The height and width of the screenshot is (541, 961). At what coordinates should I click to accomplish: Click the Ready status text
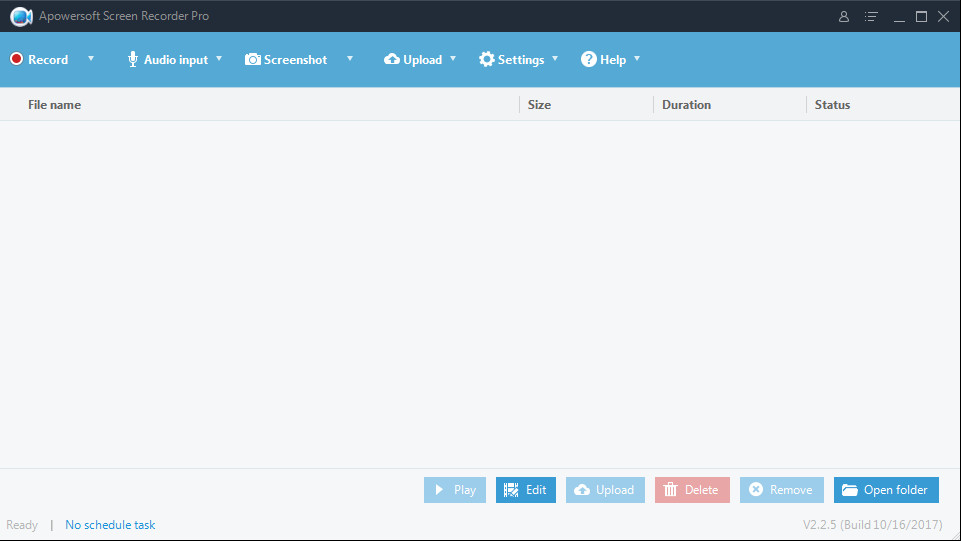pyautogui.click(x=22, y=525)
